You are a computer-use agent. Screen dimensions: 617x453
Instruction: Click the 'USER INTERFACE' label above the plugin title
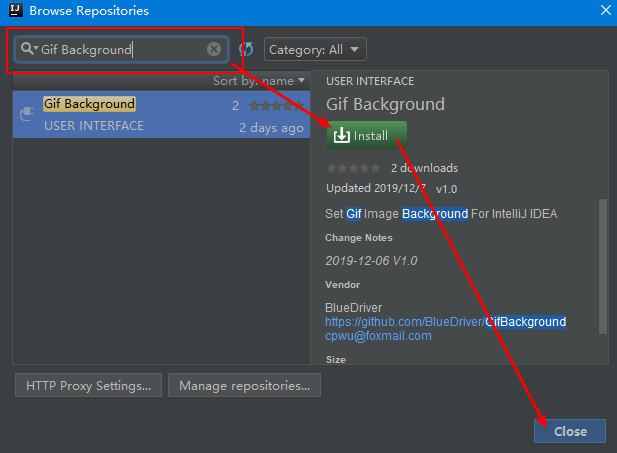coord(370,81)
